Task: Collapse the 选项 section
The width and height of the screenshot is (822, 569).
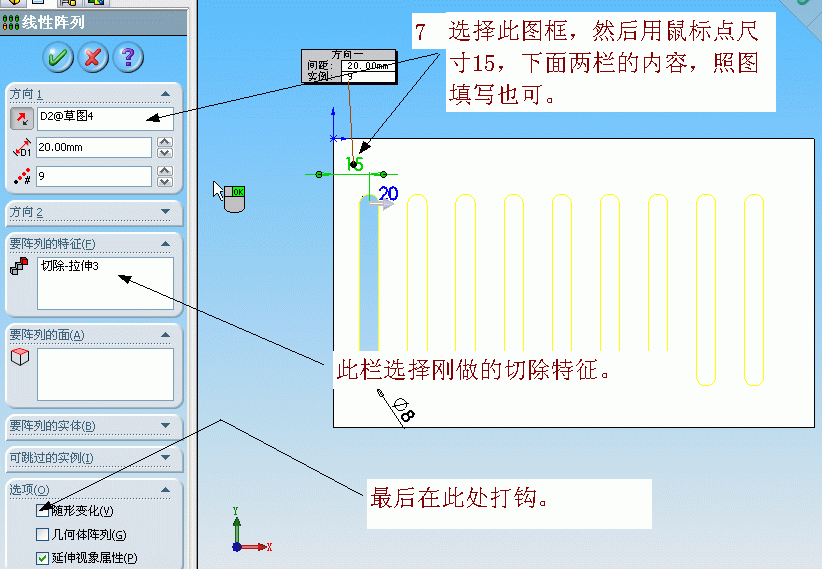Action: [x=166, y=490]
